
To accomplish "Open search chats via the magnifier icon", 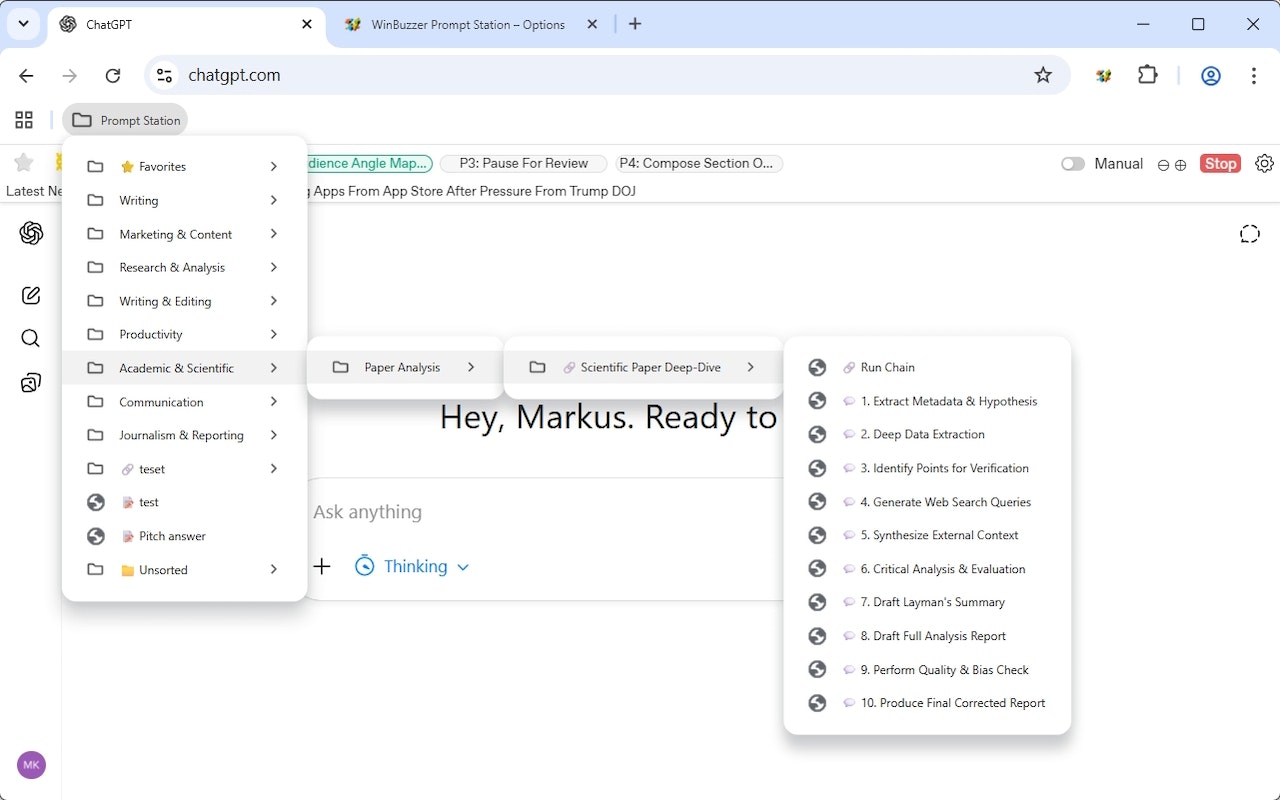I will tap(31, 338).
